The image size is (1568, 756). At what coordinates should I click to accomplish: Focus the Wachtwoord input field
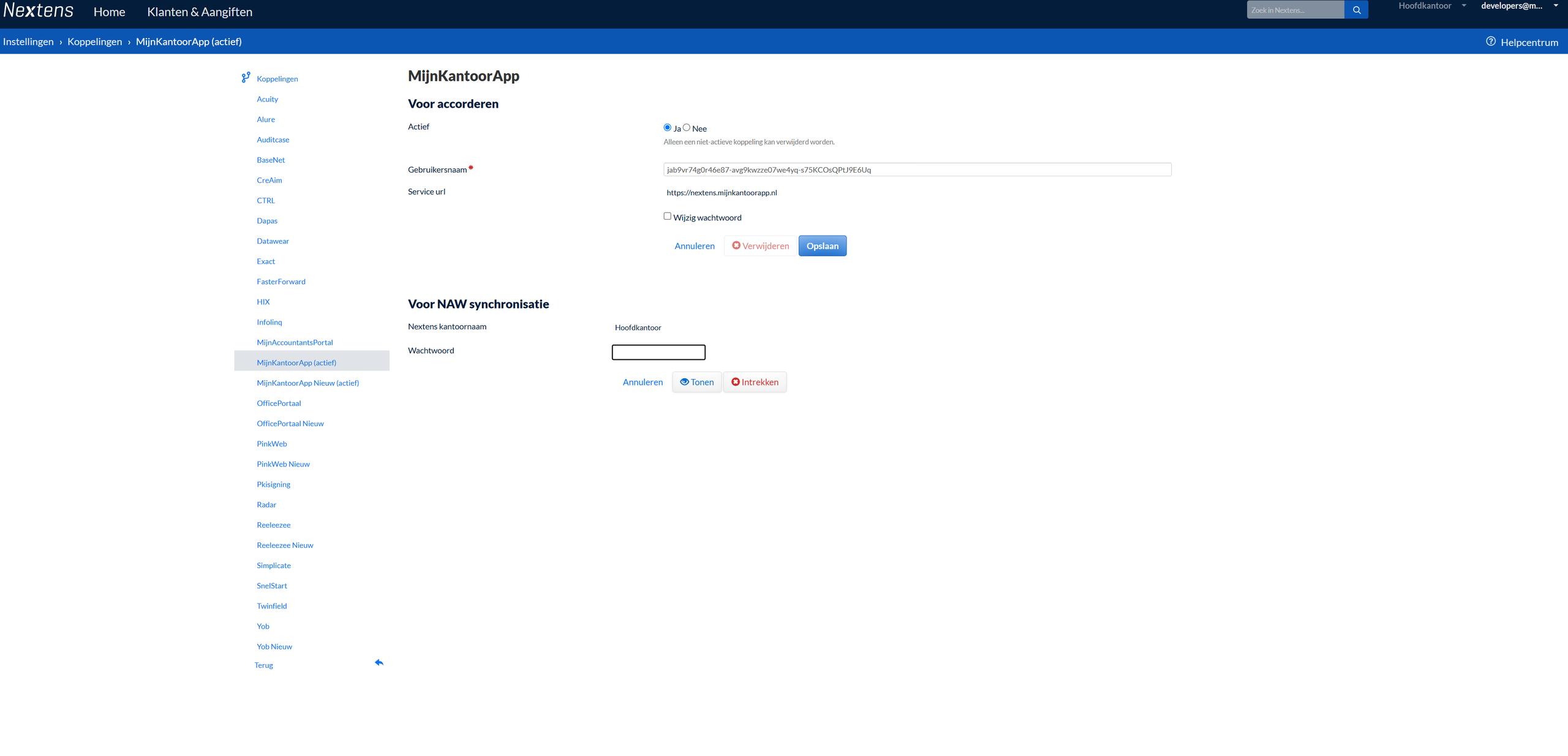[658, 352]
